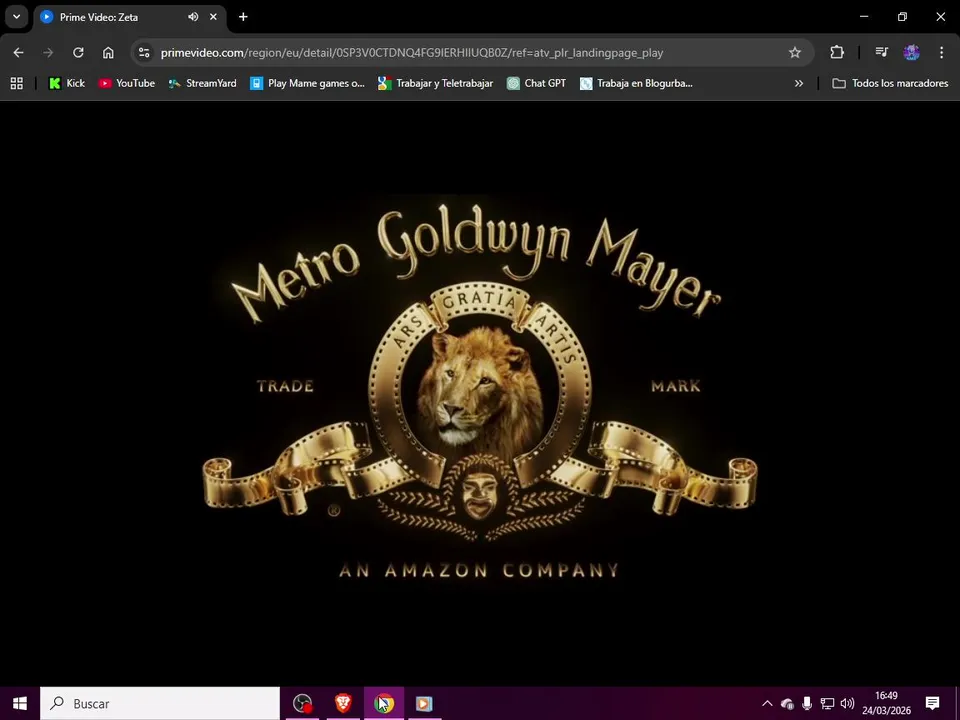Reload the Prime Video page
Image resolution: width=960 pixels, height=720 pixels.
tap(78, 53)
